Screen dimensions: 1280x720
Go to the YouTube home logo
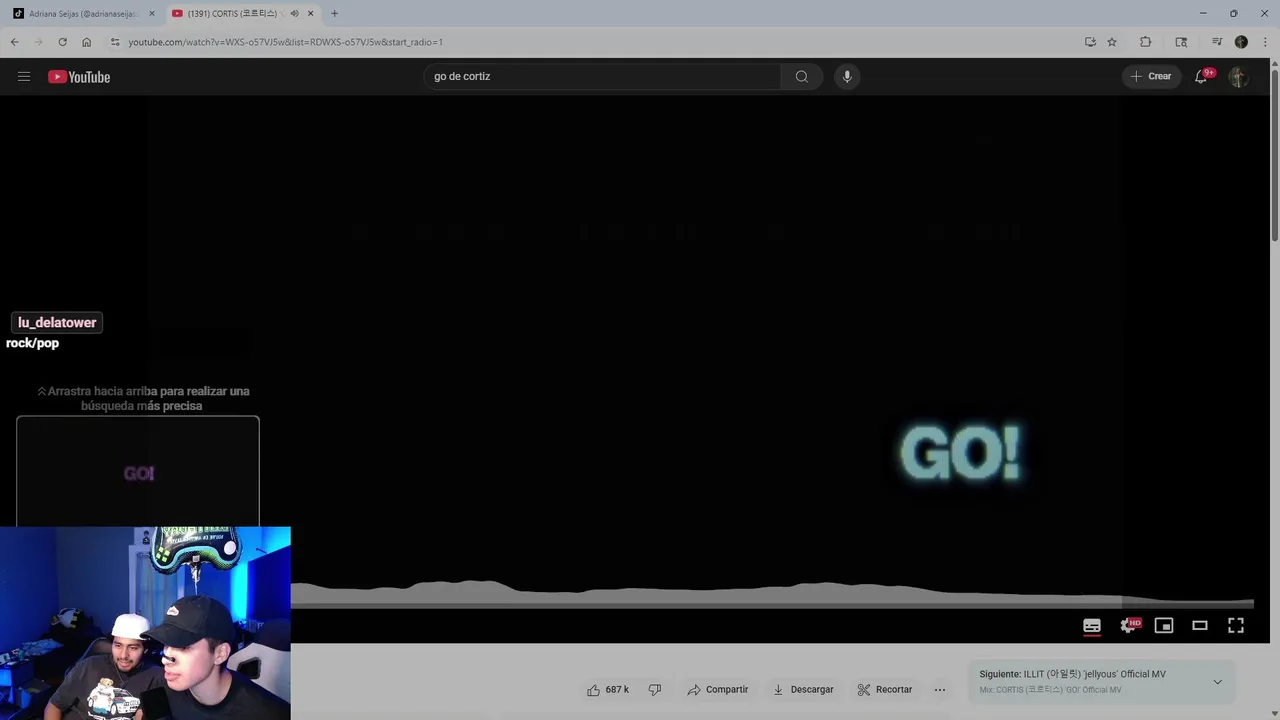[79, 77]
